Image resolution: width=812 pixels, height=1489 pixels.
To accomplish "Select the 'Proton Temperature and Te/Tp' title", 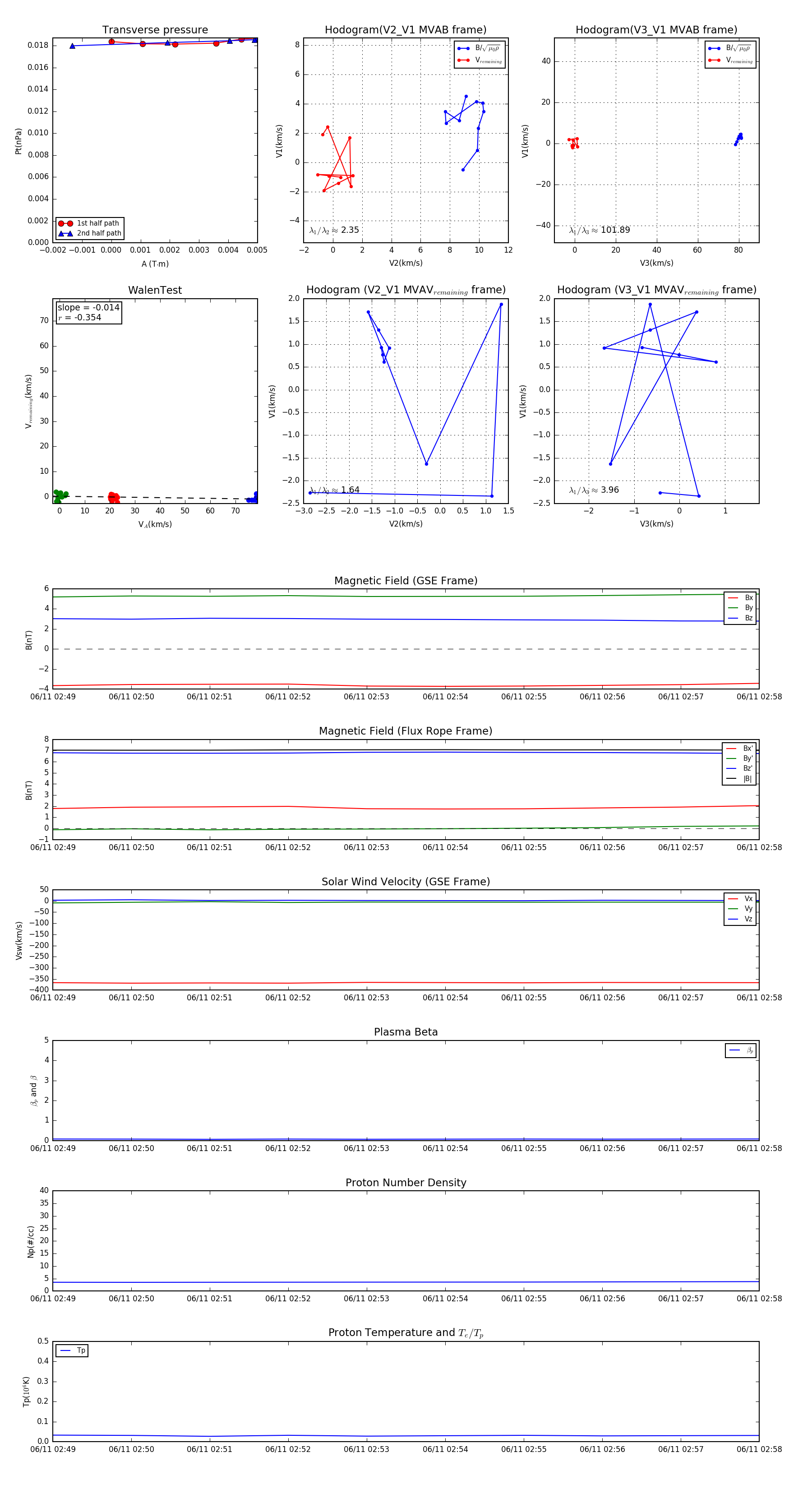I will (406, 1332).
